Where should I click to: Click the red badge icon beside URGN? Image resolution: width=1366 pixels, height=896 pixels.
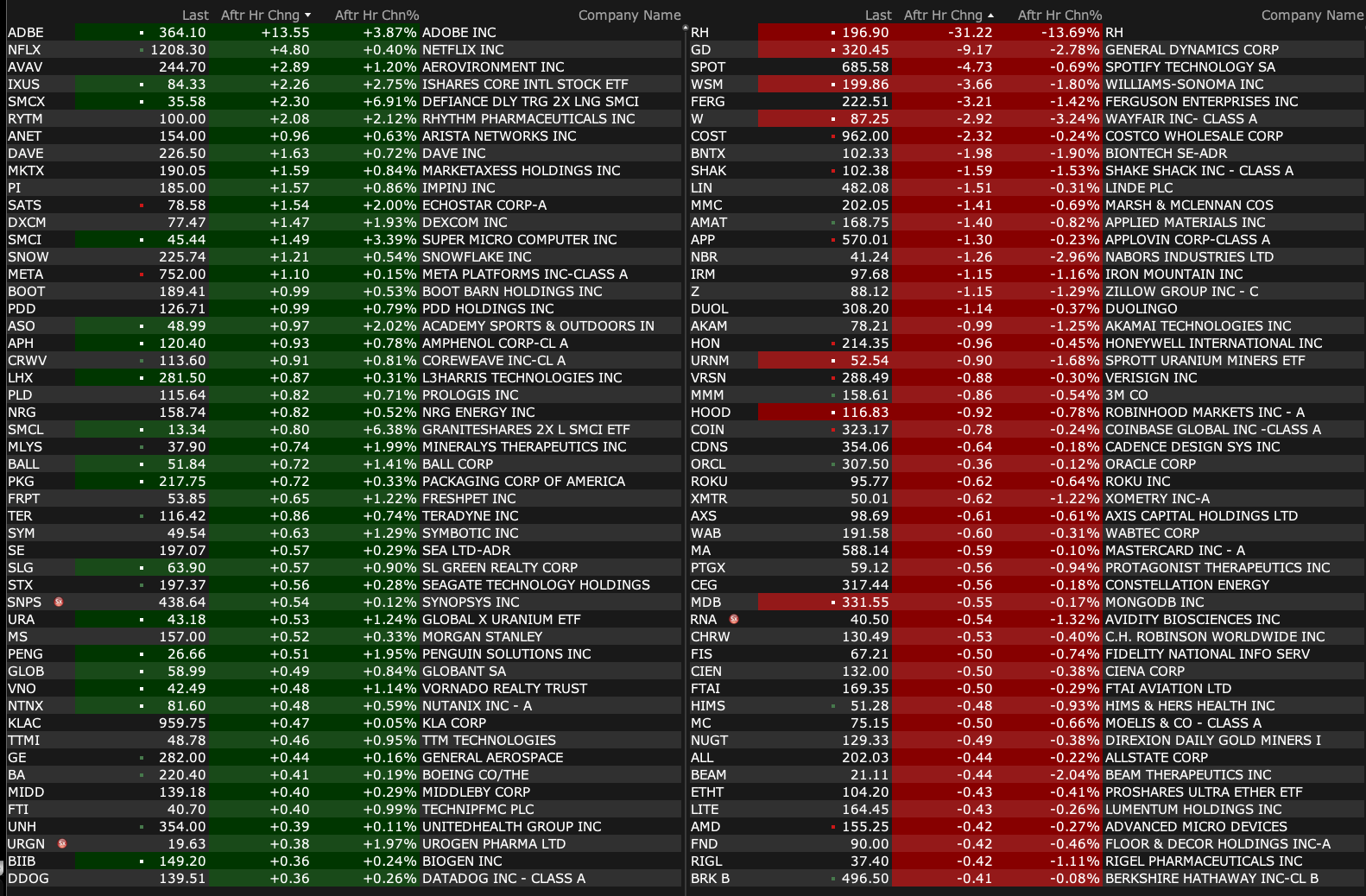coord(61,843)
